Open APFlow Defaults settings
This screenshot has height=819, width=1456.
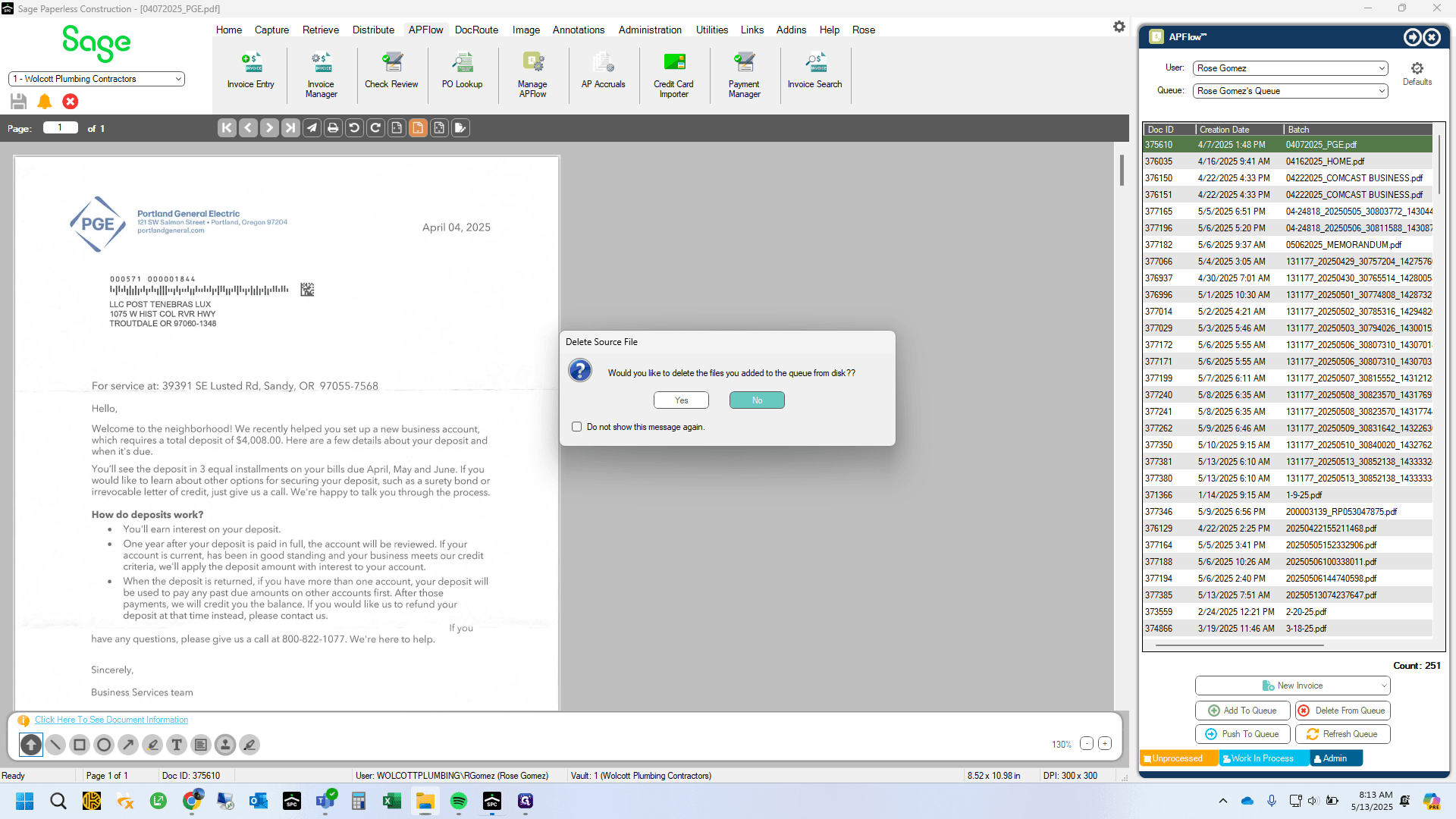(x=1417, y=74)
